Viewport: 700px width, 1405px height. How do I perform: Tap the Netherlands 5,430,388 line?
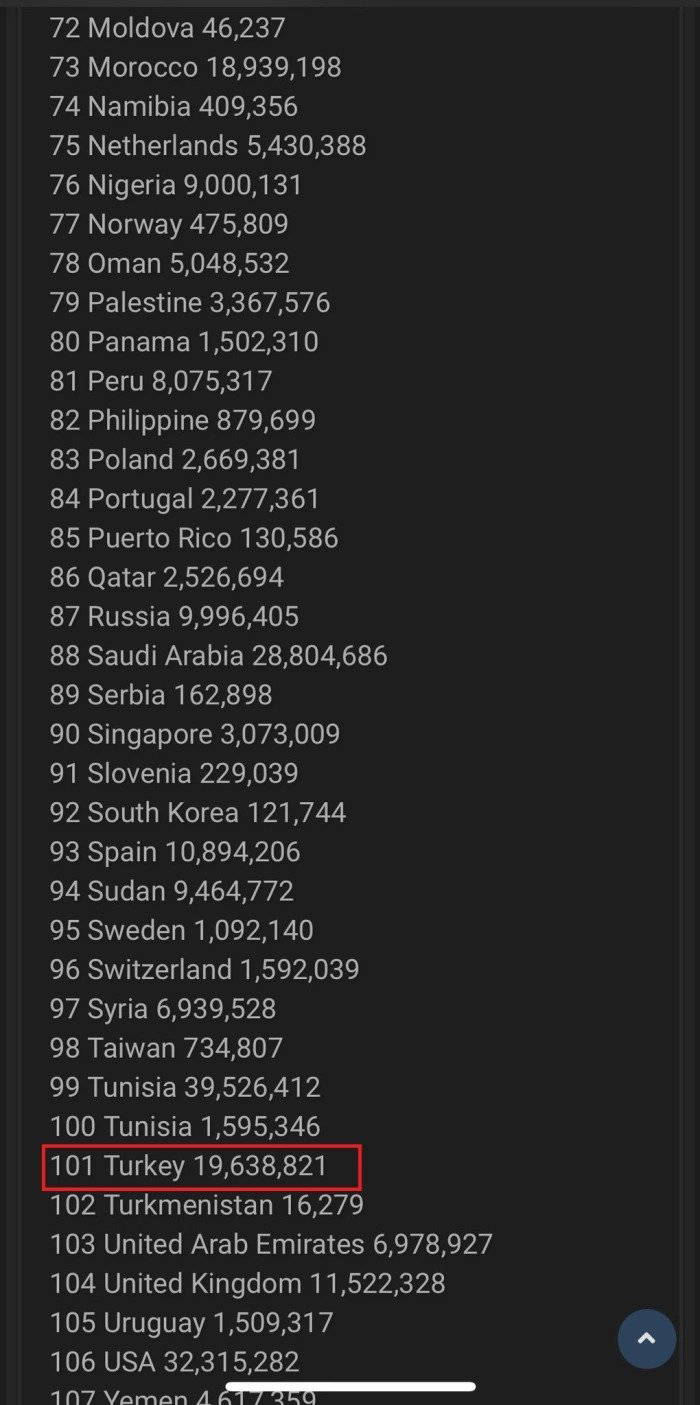coord(208,146)
